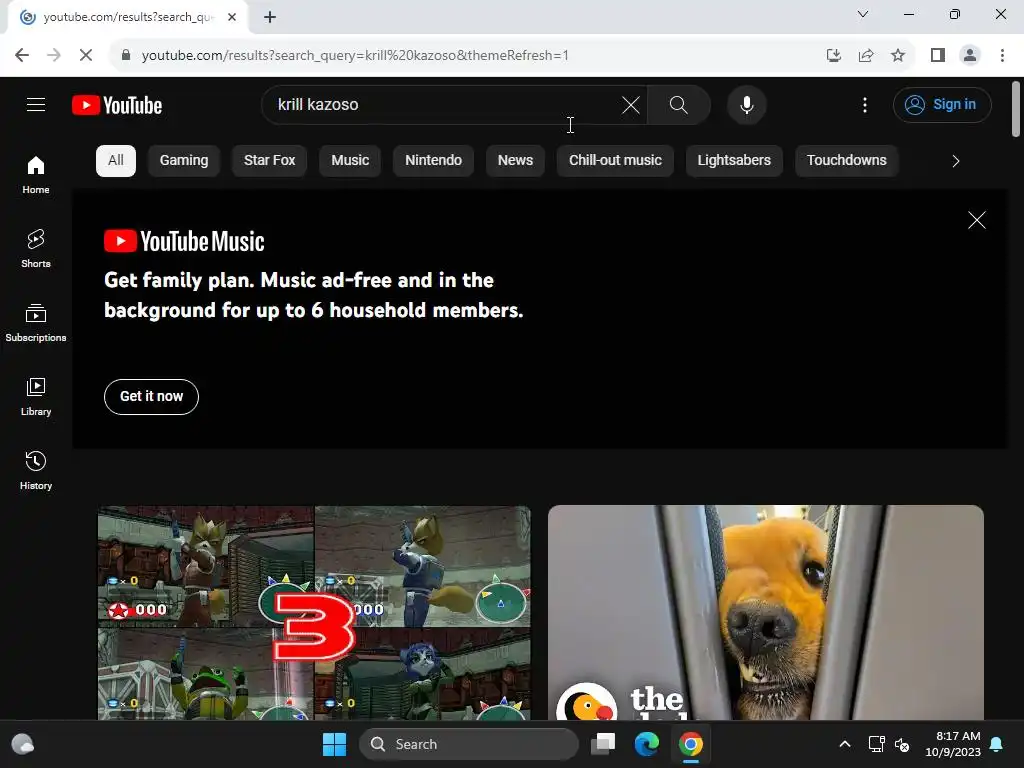Stop loading the page
The height and width of the screenshot is (768, 1024).
pyautogui.click(x=86, y=56)
